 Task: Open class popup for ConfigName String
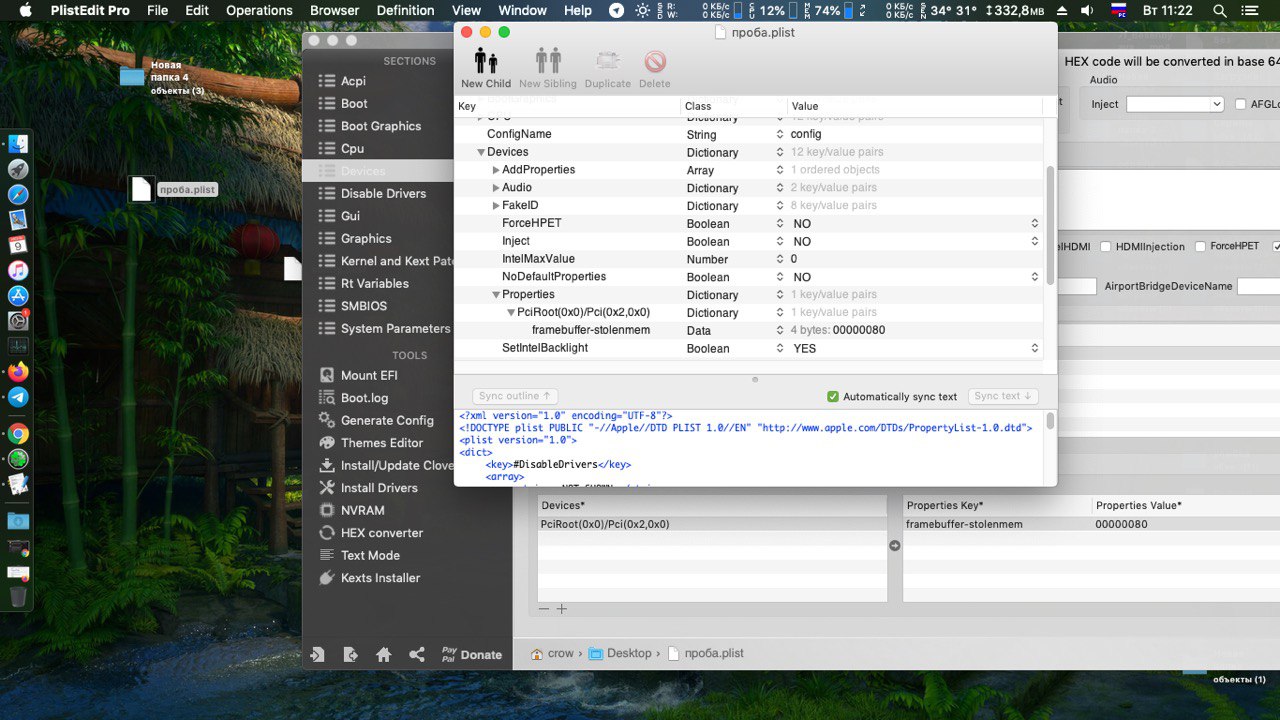pyautogui.click(x=780, y=135)
